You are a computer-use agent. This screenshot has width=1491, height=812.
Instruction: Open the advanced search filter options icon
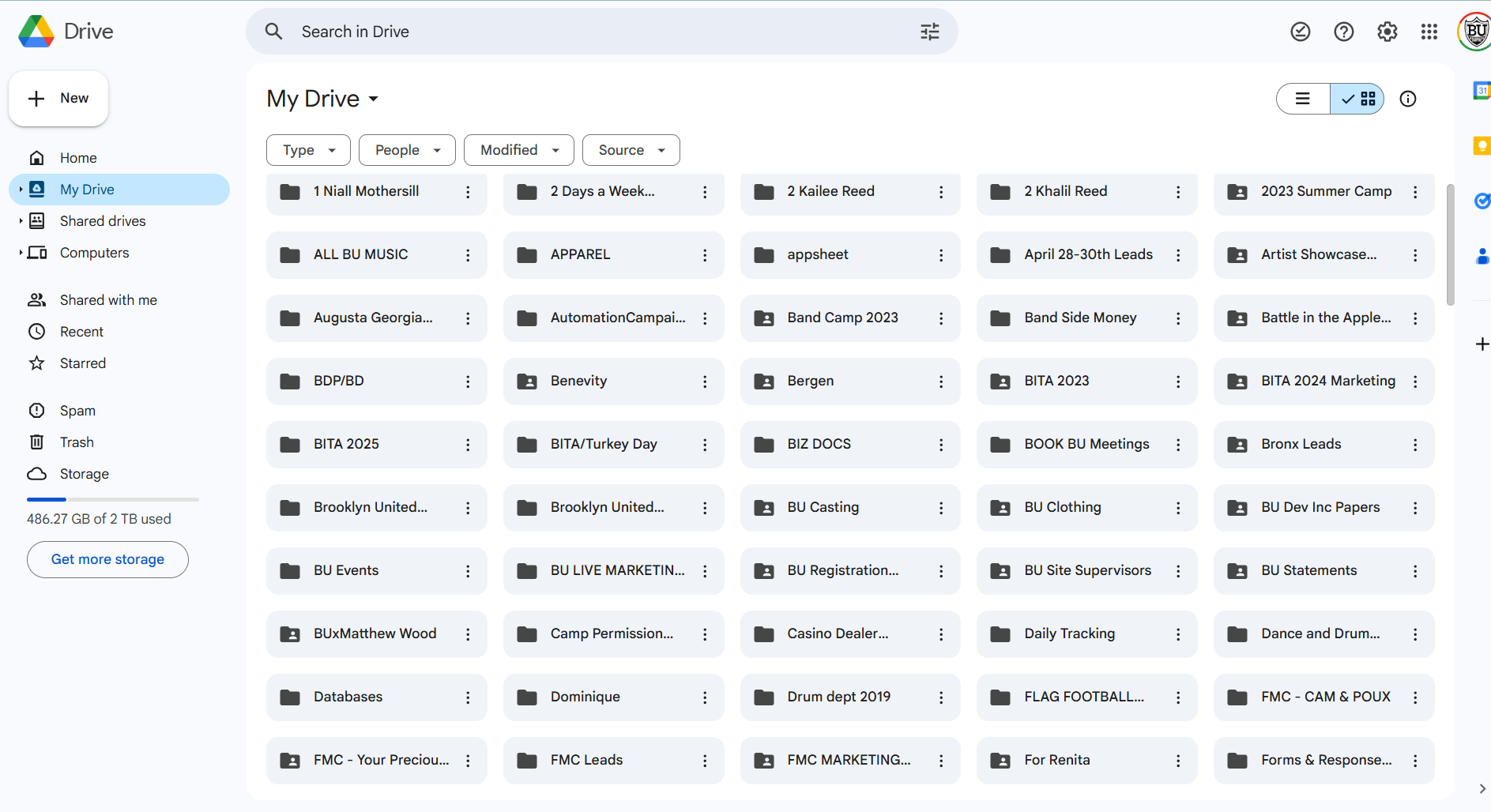click(929, 32)
